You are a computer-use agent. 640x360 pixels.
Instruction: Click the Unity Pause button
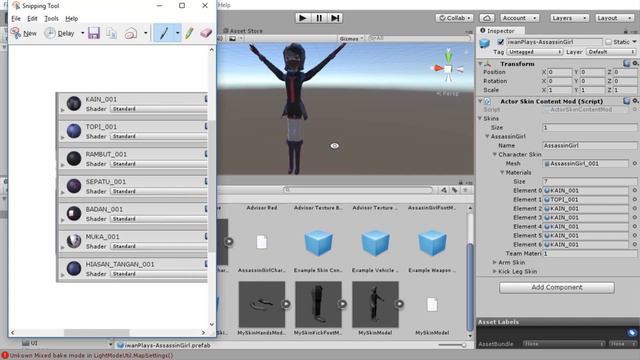[x=319, y=18]
